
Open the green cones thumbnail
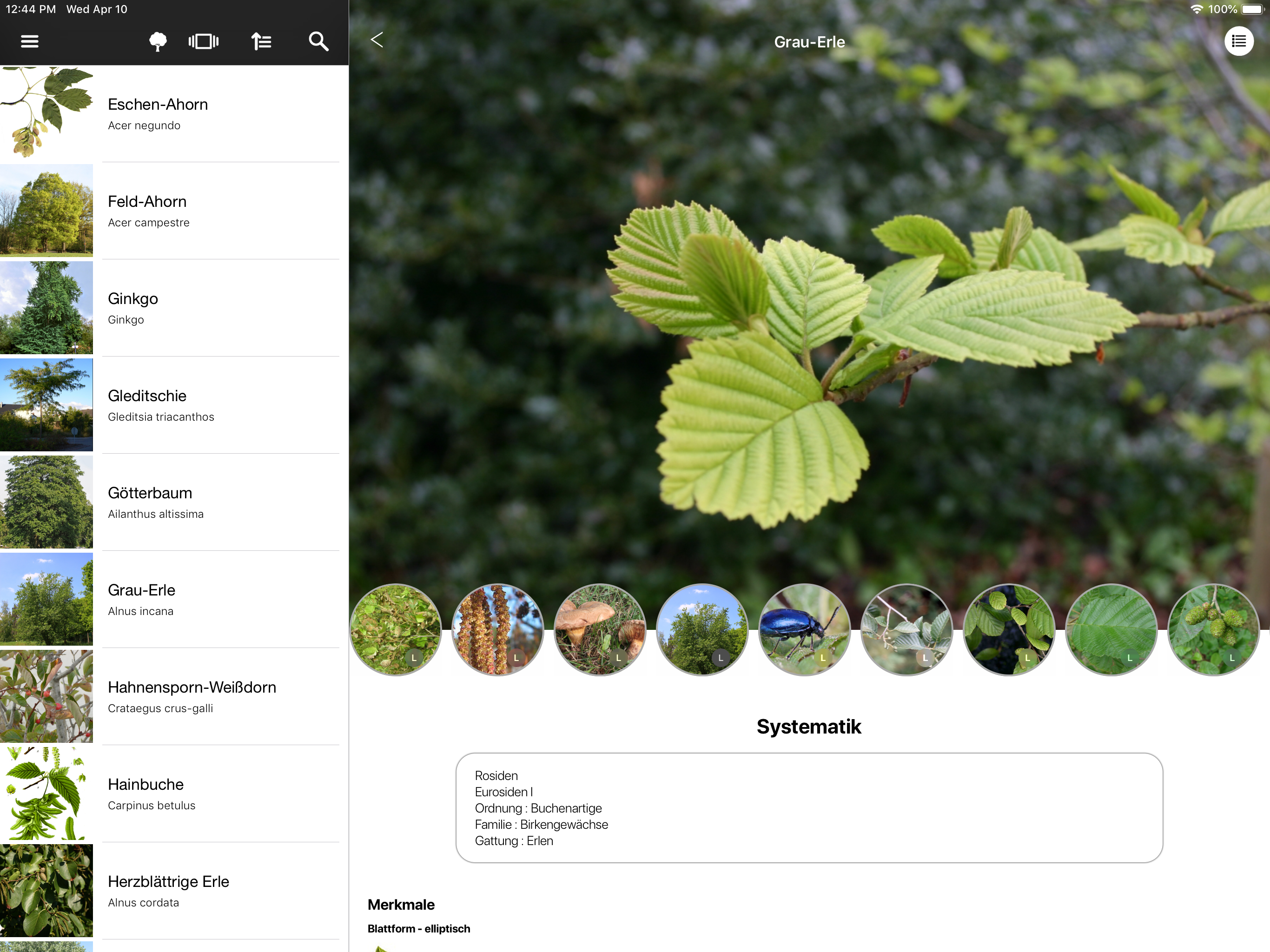coord(1212,629)
